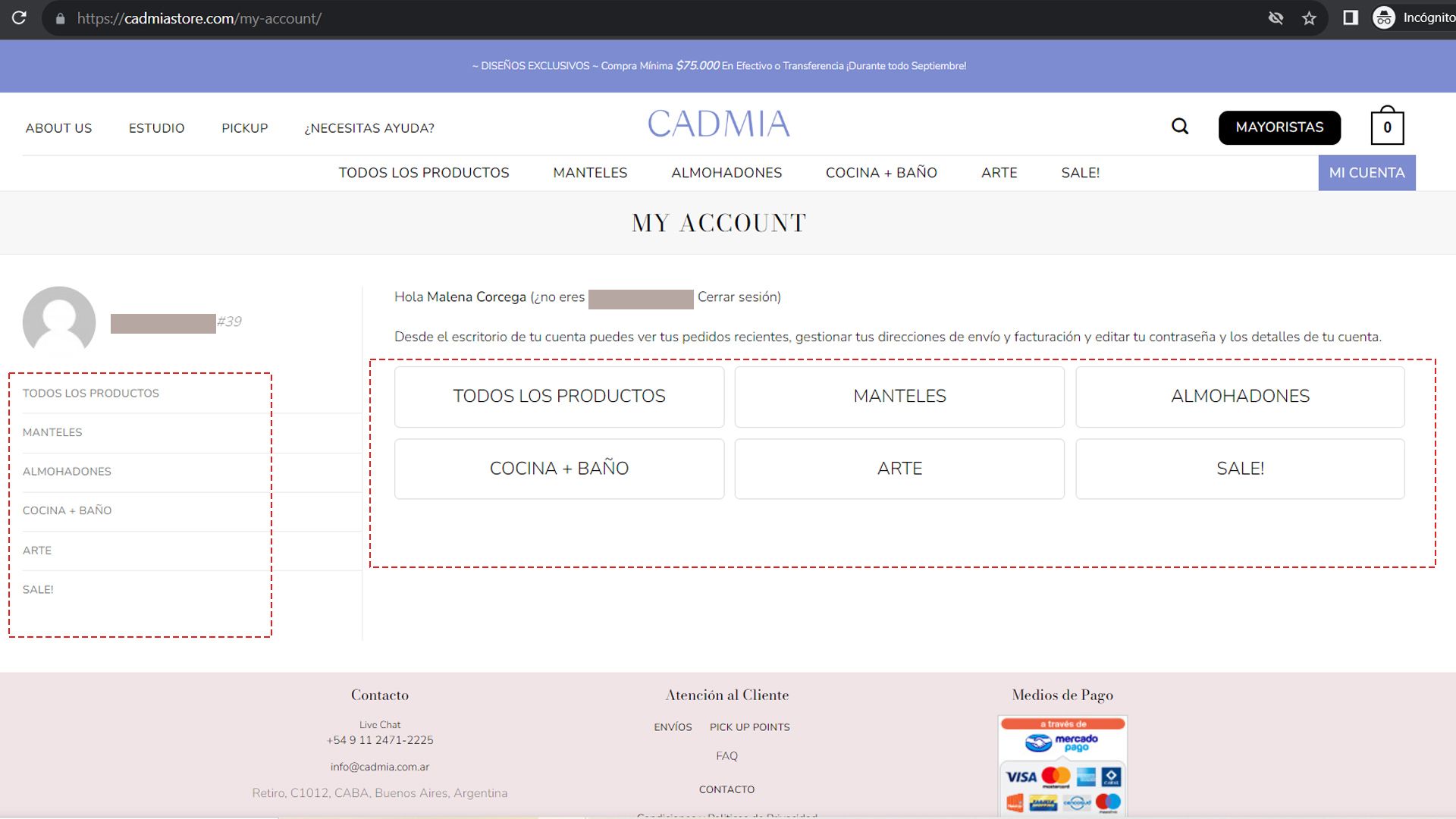Select ARTE in main navigation
Screen dimensions: 1456x819
(999, 173)
